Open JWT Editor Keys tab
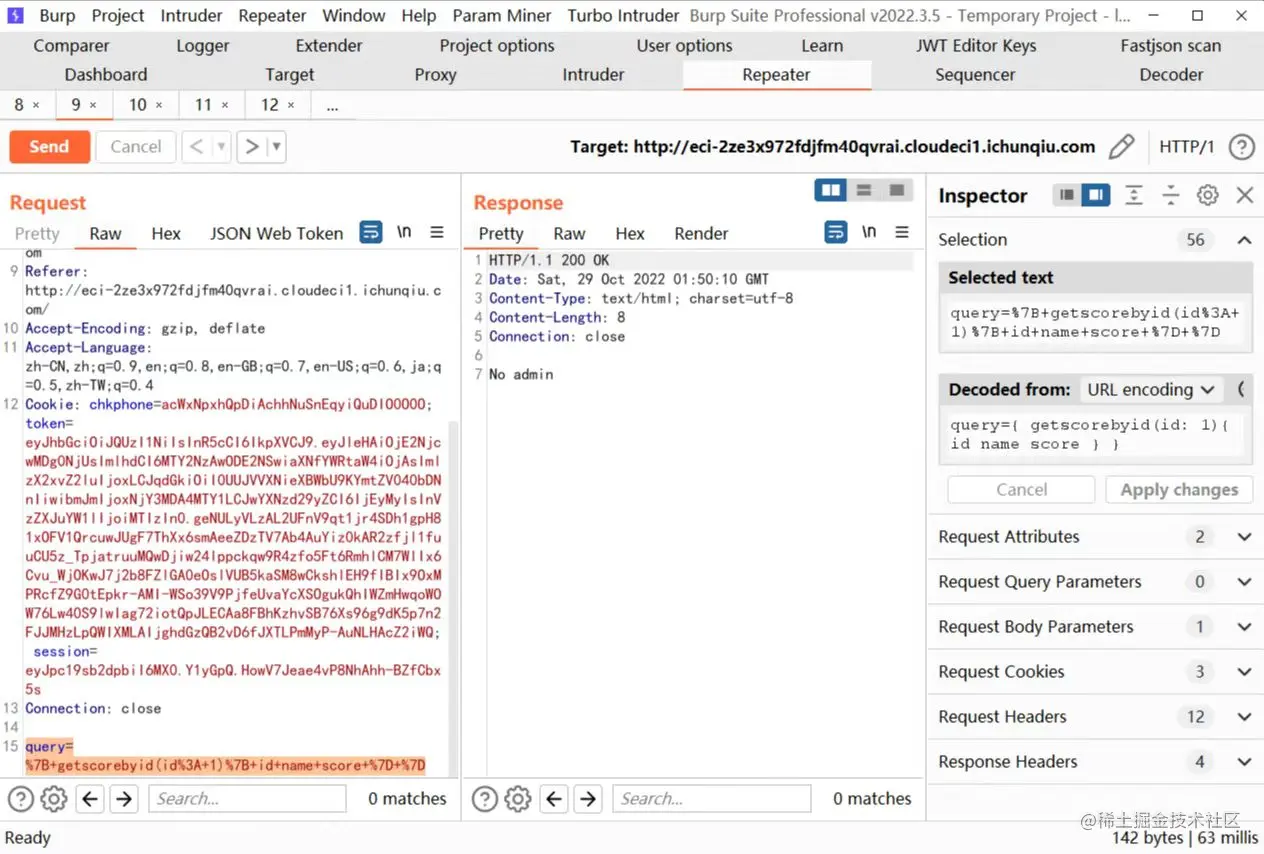Viewport: 1264px width, 854px height. tap(976, 45)
